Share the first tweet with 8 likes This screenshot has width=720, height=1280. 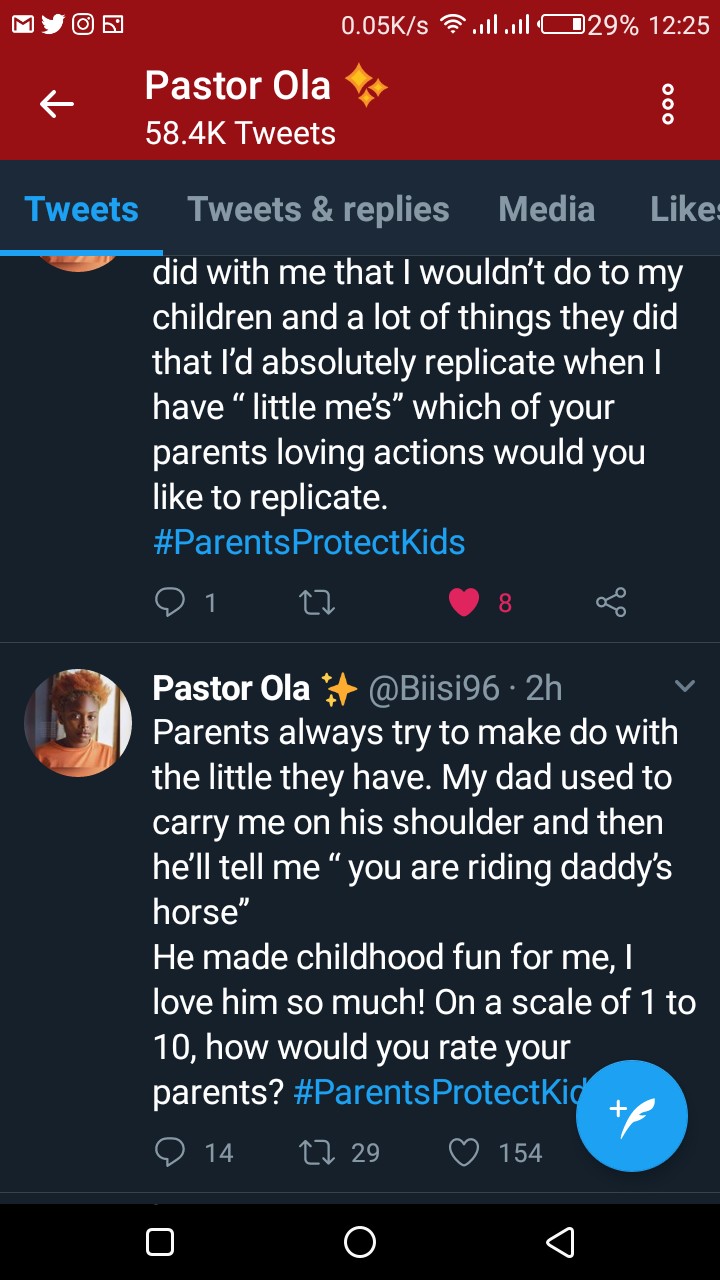[x=610, y=602]
